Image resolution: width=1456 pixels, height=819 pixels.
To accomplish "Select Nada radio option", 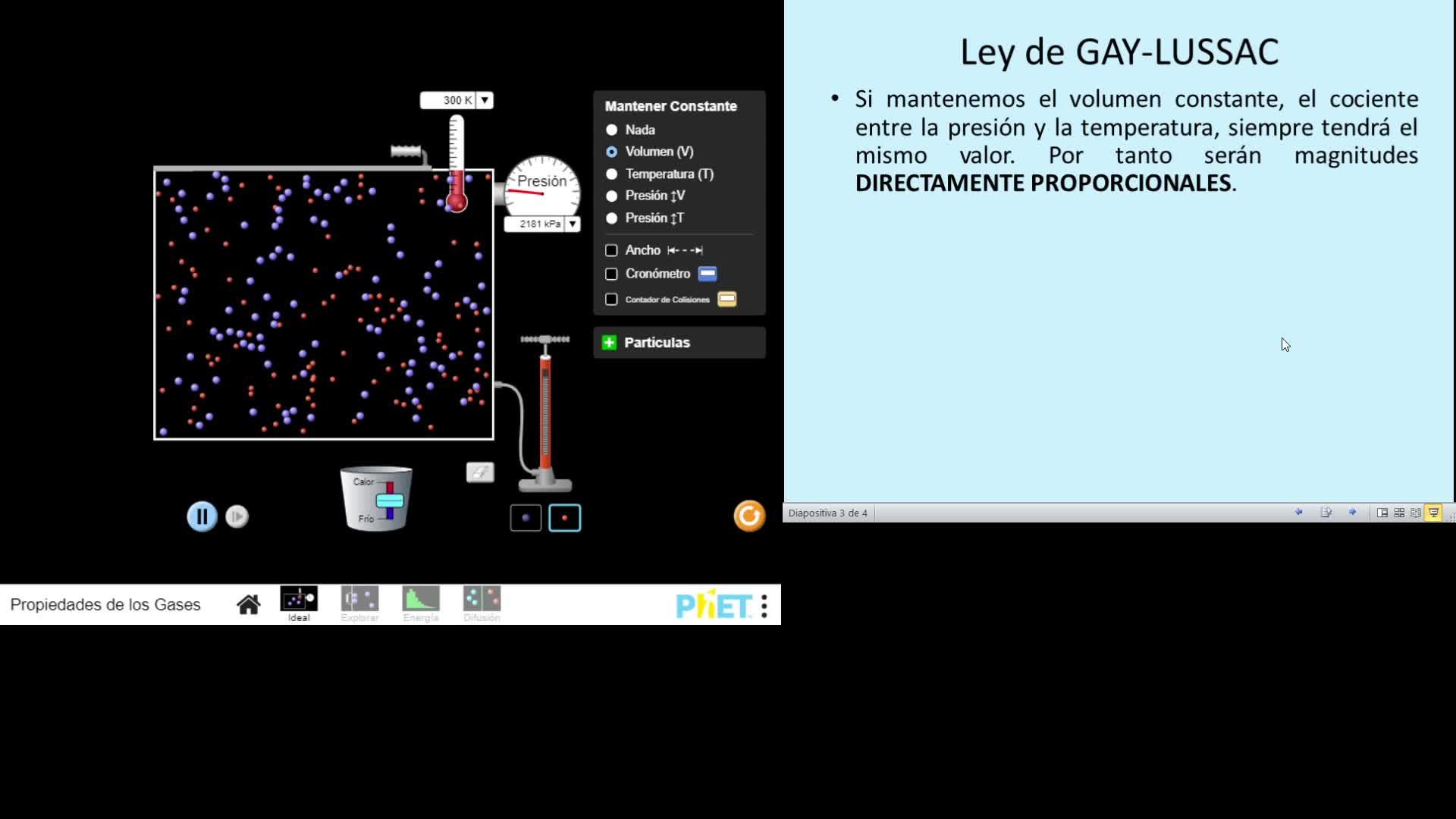I will coord(612,130).
